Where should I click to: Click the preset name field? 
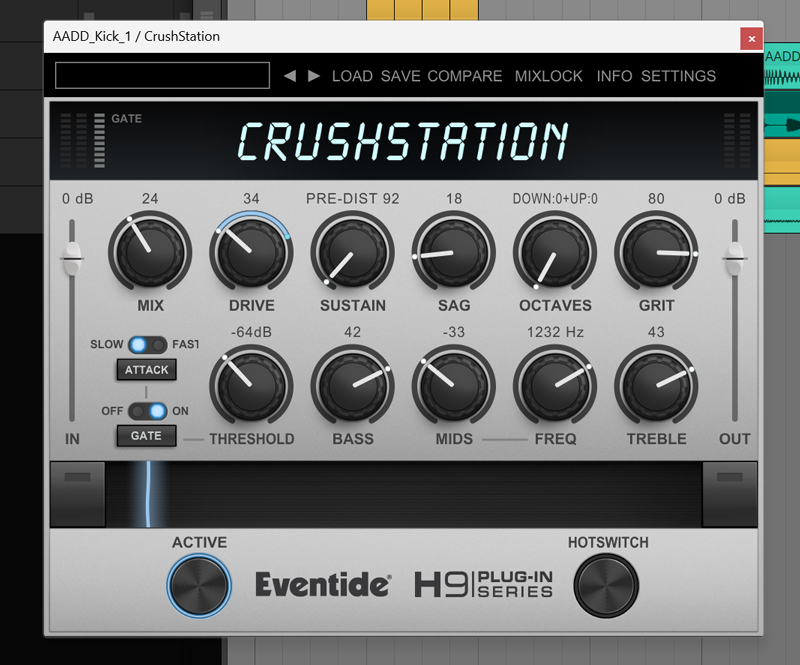coord(162,76)
